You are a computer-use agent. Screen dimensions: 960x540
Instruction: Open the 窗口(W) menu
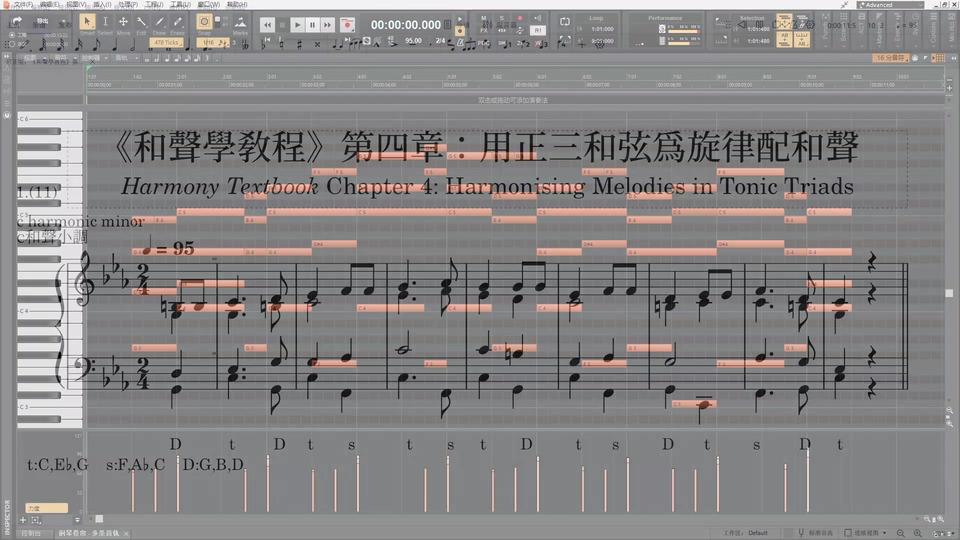(209, 4)
